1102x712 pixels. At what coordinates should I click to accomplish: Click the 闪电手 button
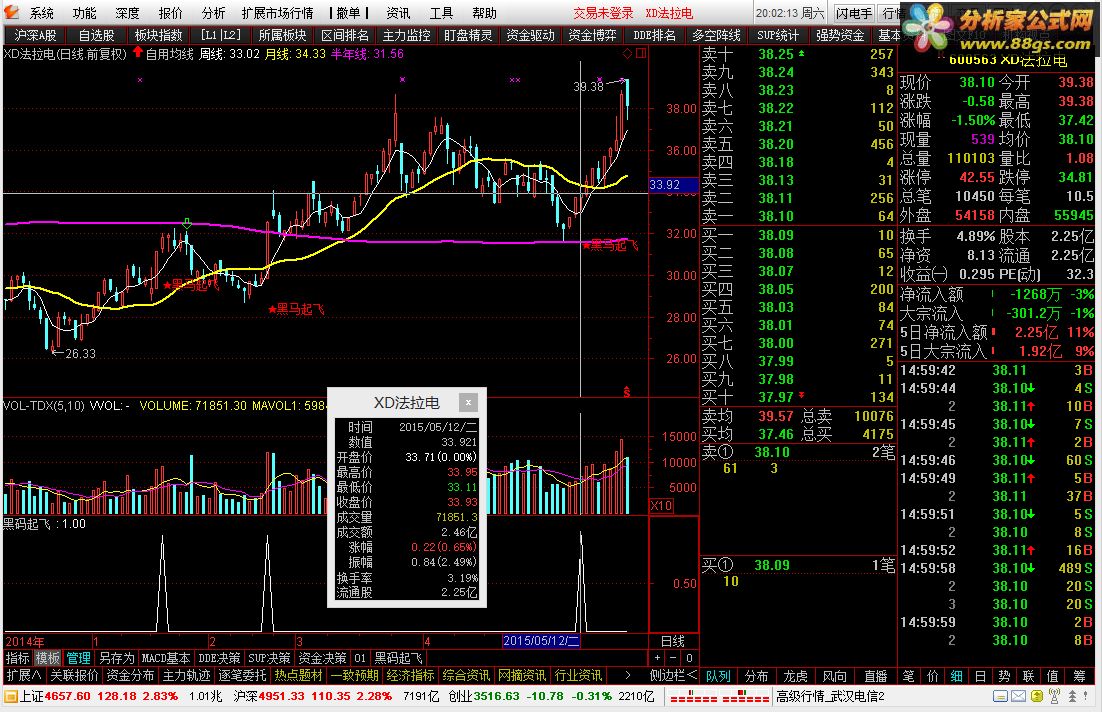point(854,13)
